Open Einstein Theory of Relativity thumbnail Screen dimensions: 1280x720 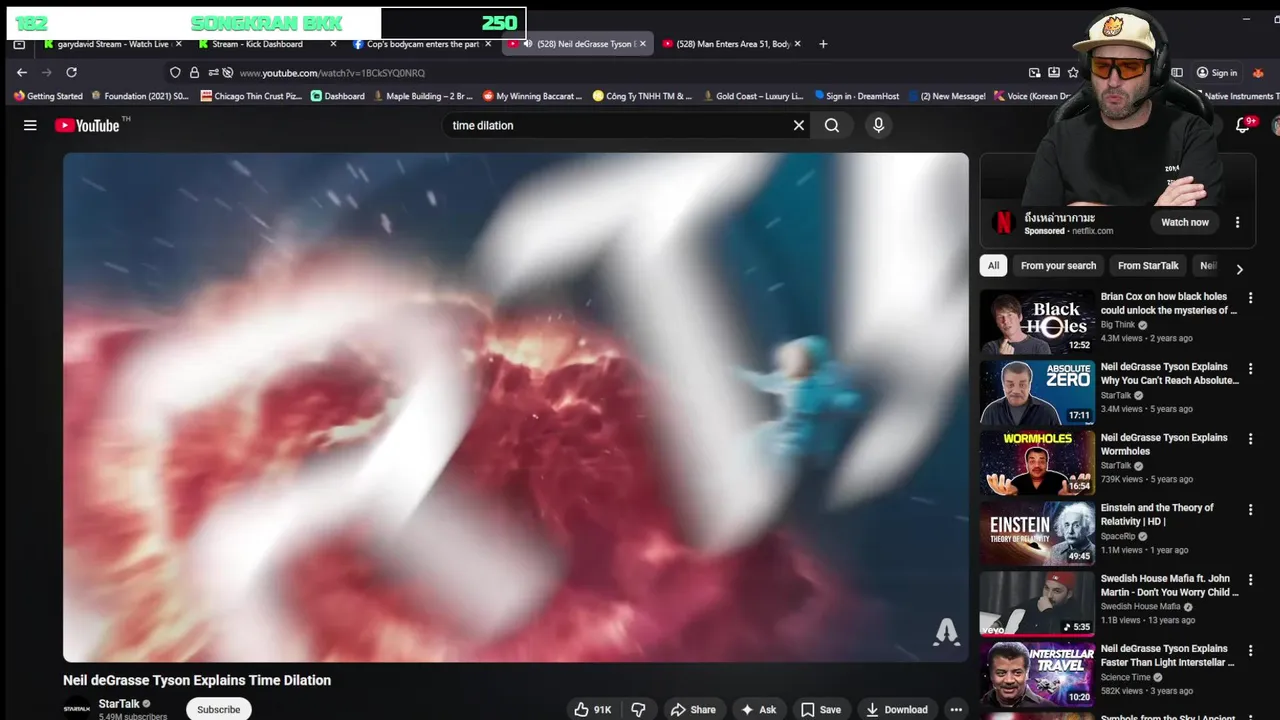(x=1037, y=533)
